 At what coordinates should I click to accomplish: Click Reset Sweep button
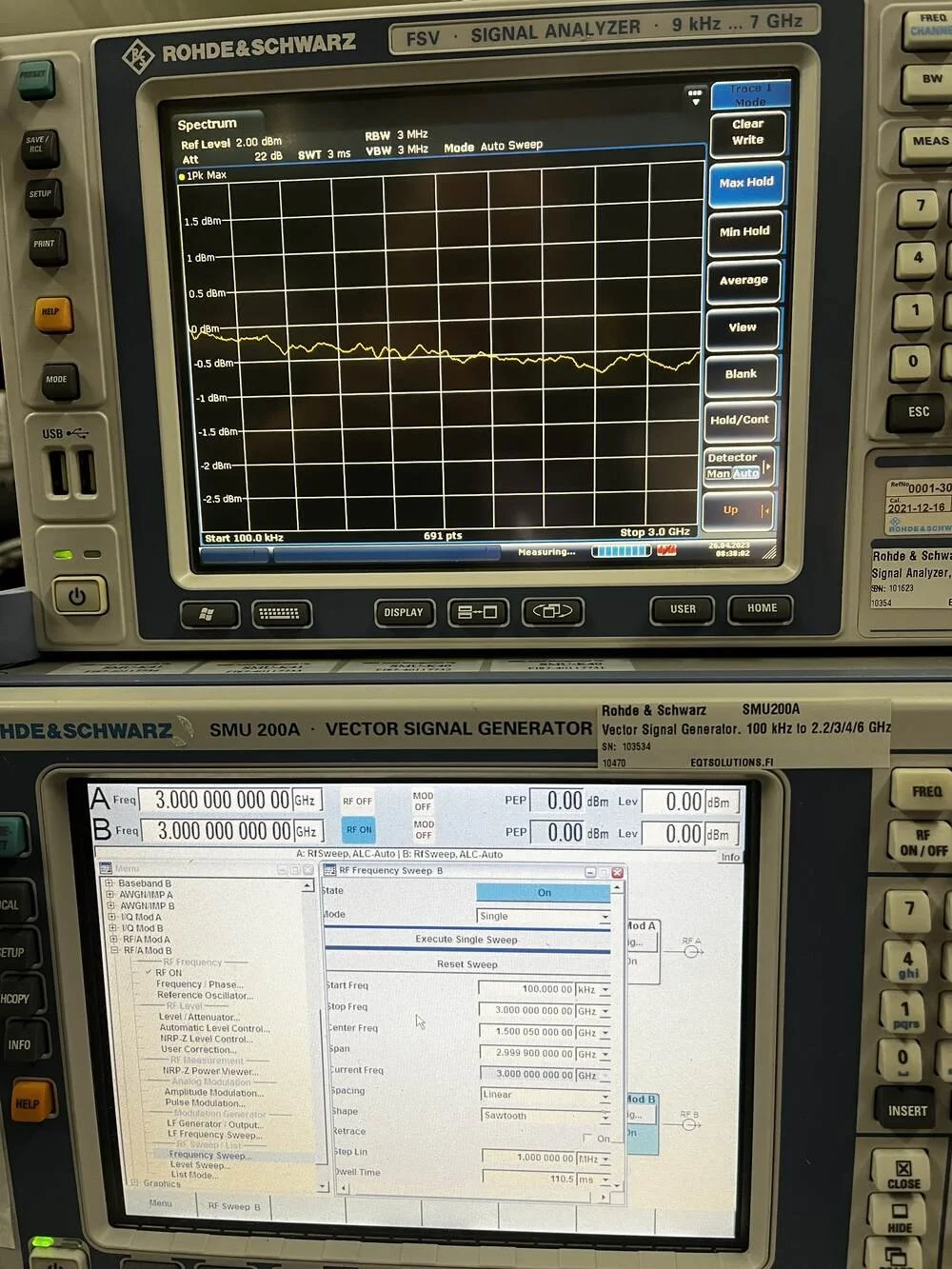click(x=466, y=964)
